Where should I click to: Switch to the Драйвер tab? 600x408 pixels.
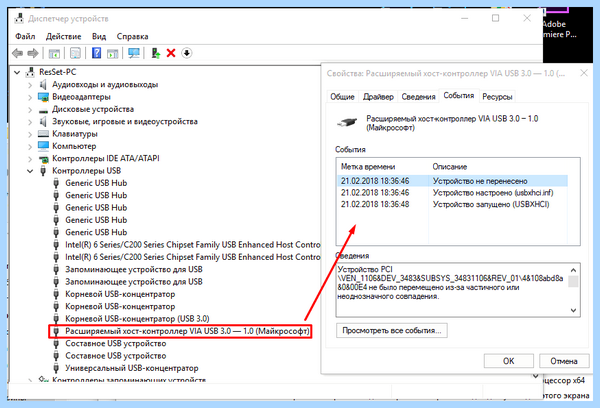(378, 97)
